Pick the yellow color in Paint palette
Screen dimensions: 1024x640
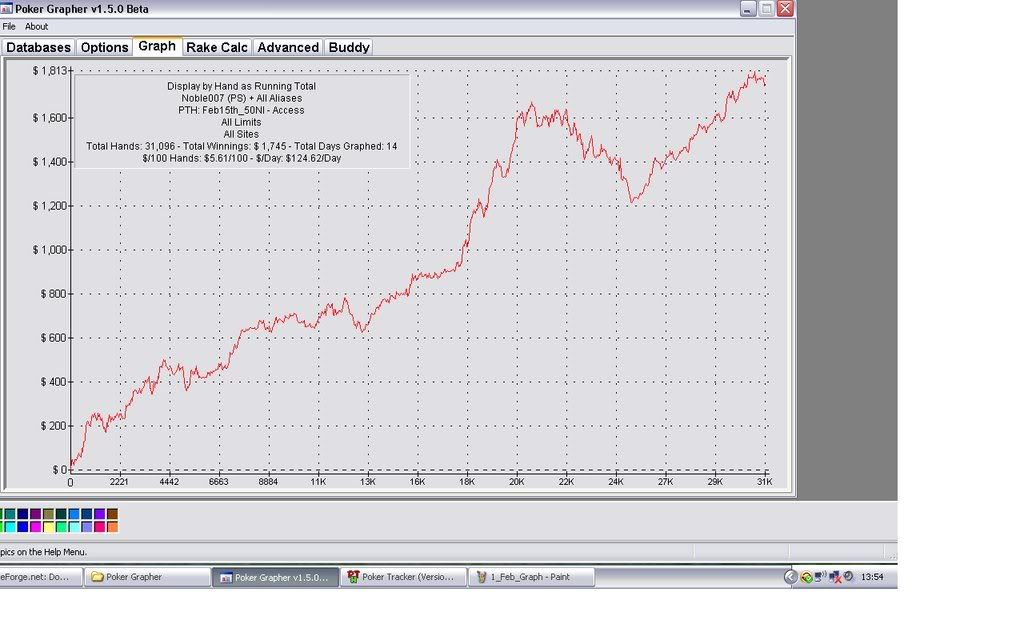click(x=49, y=526)
